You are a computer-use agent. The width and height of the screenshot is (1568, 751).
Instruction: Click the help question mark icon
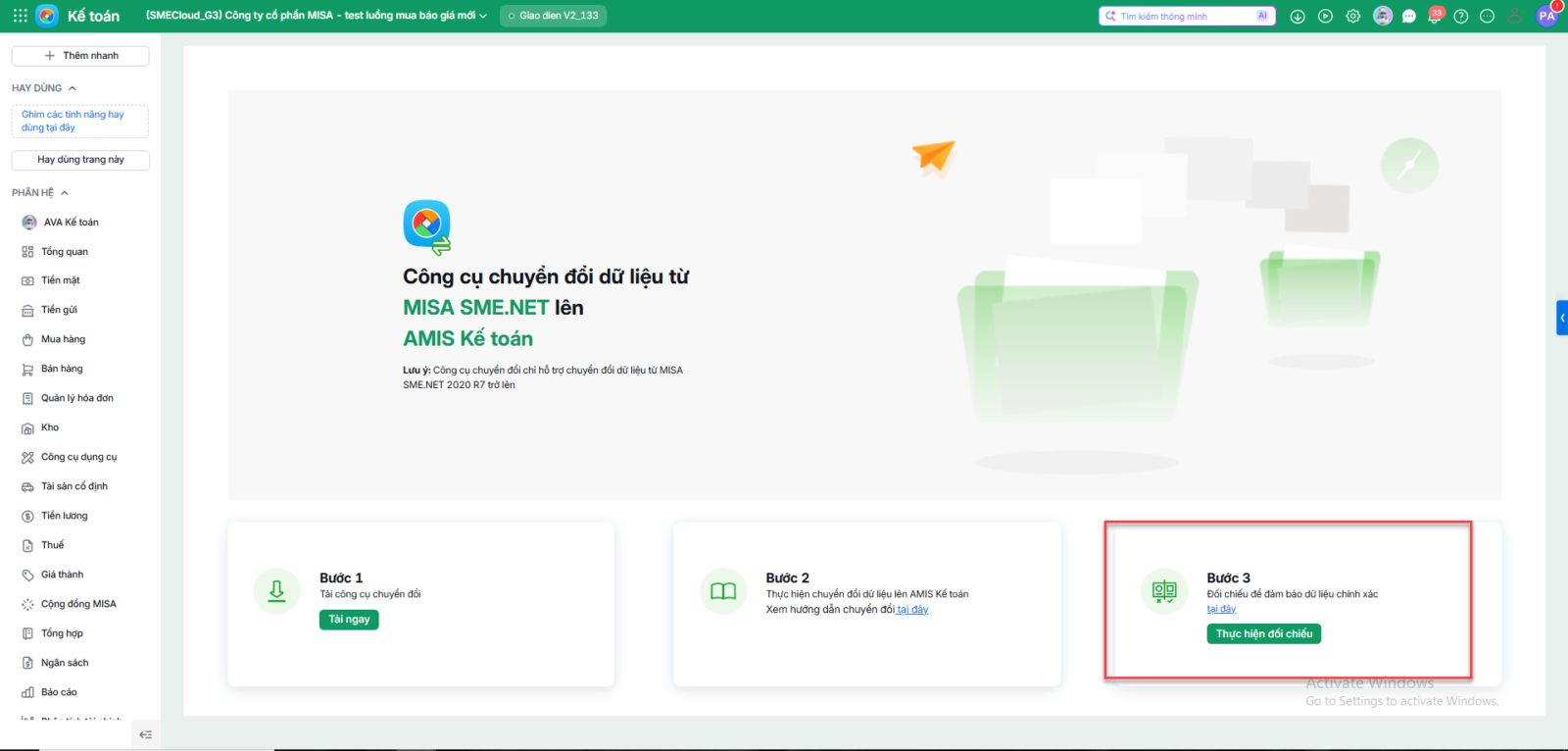(x=1461, y=16)
